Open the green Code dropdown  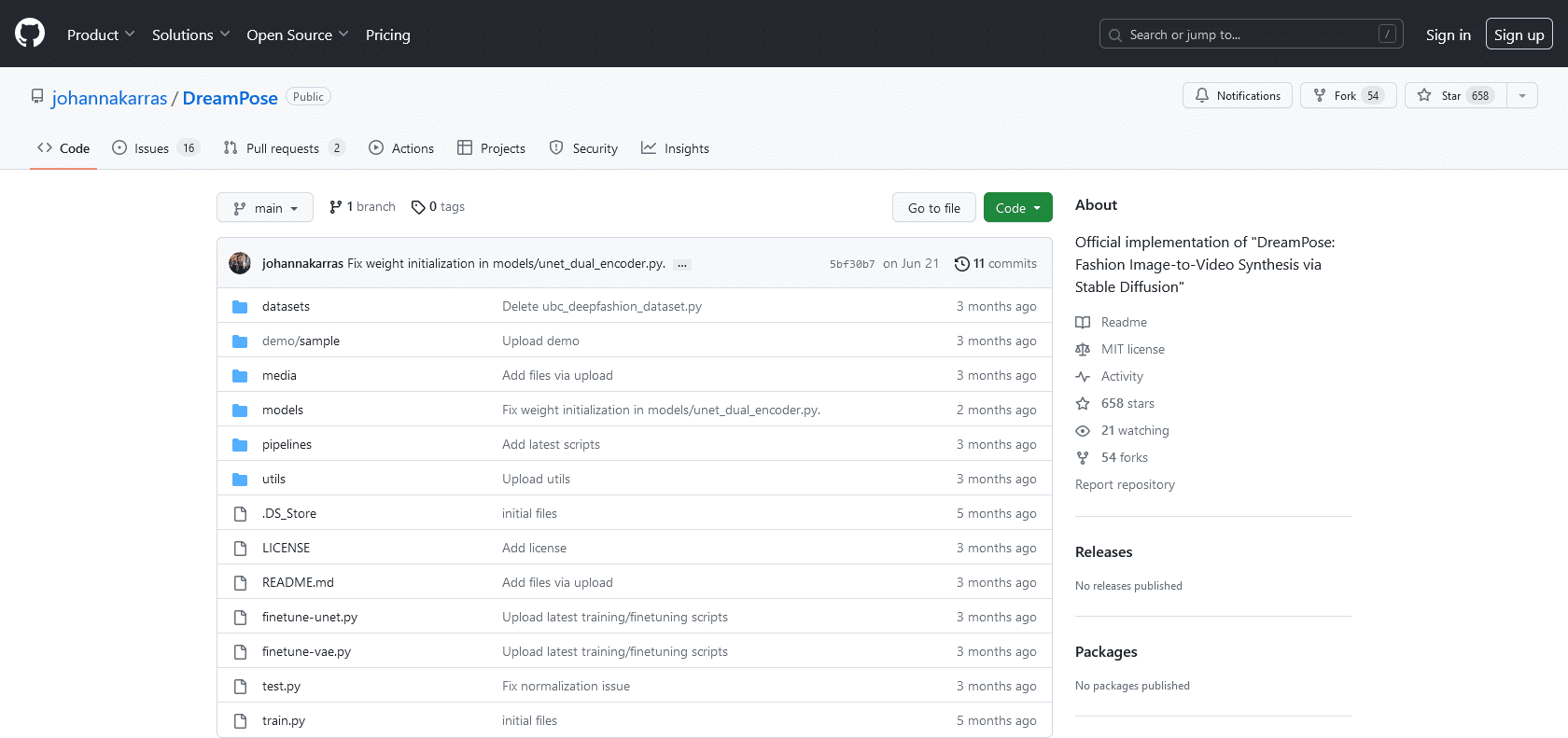(1017, 207)
